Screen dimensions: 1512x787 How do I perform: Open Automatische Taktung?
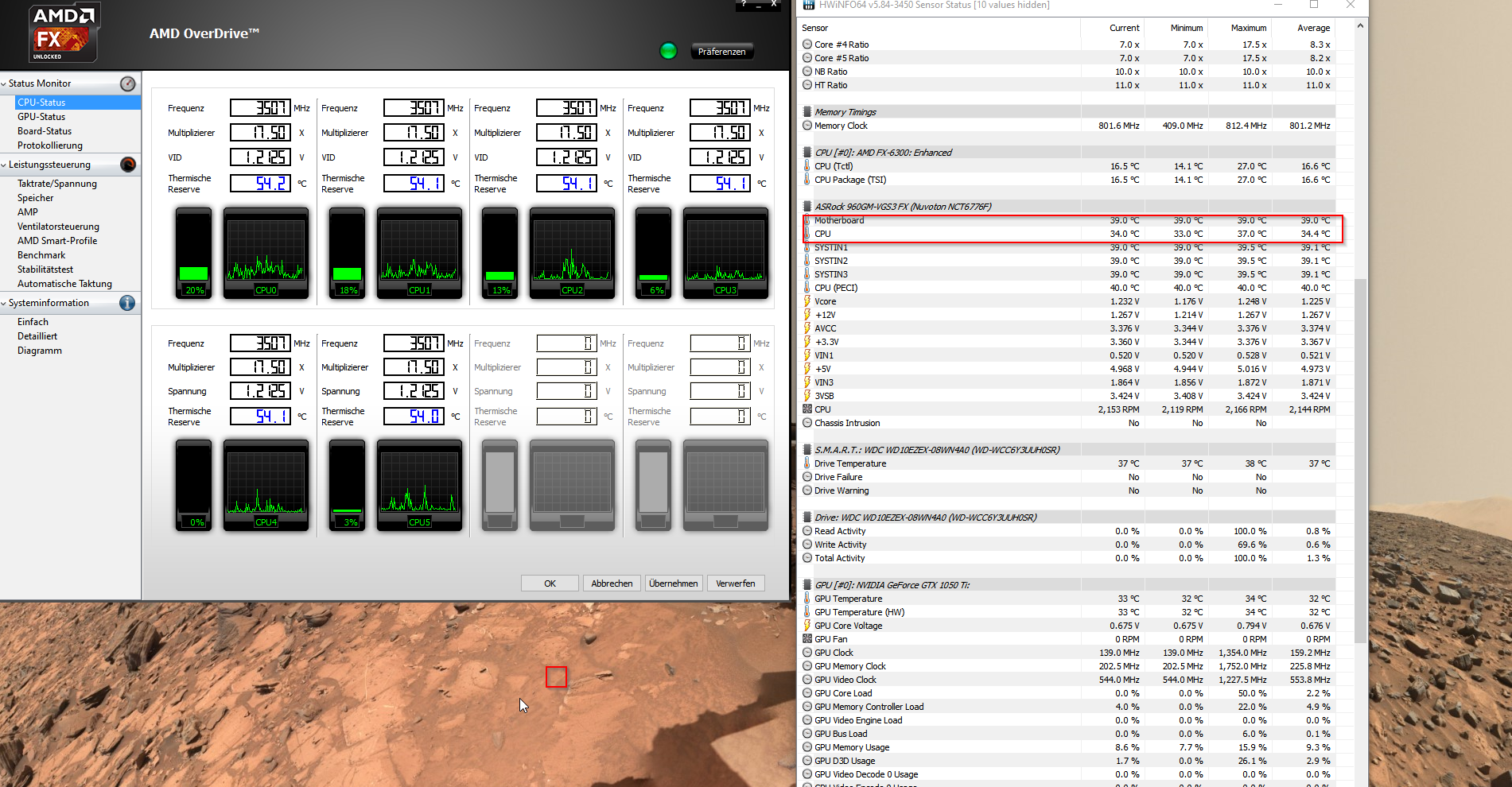(65, 284)
